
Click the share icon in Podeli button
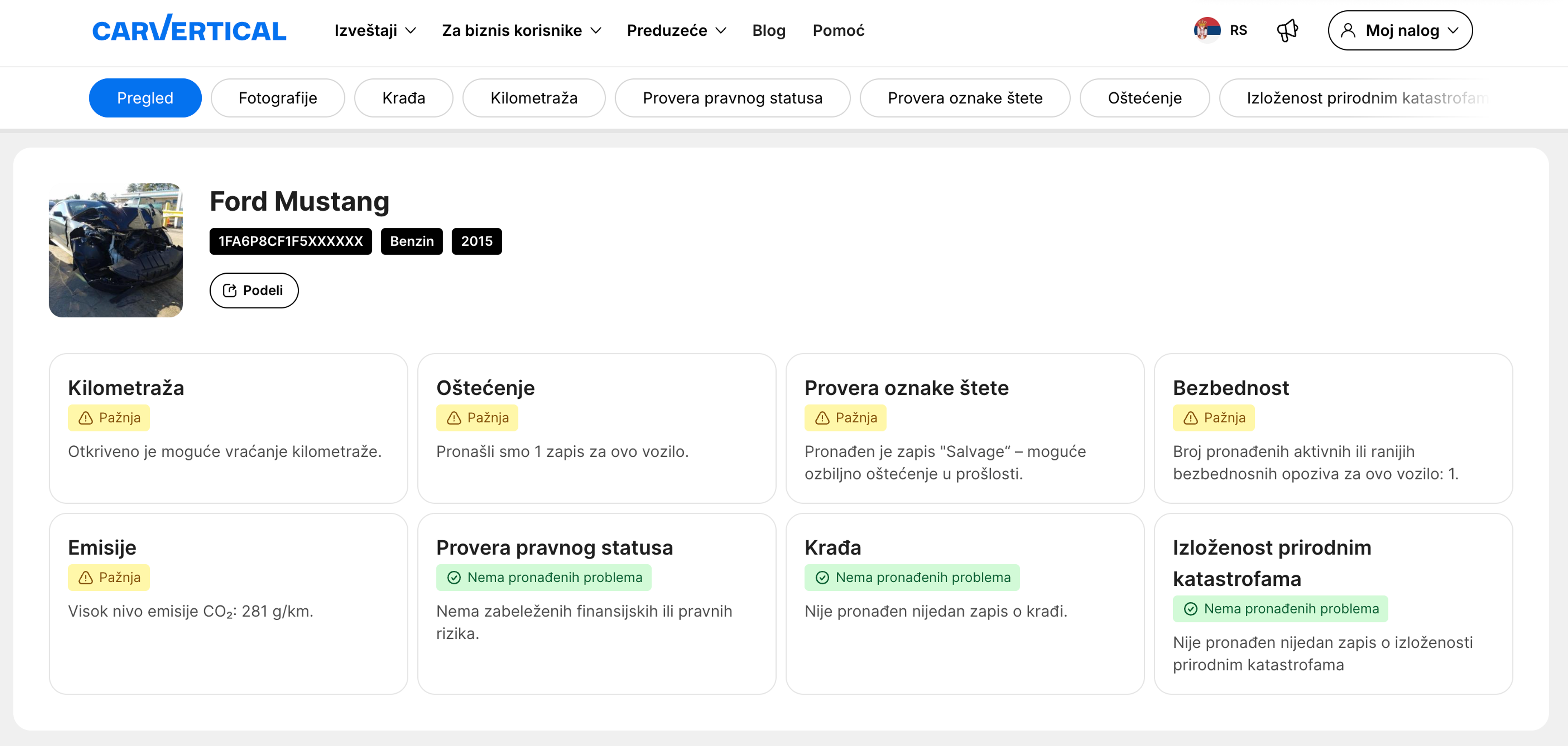tap(229, 290)
